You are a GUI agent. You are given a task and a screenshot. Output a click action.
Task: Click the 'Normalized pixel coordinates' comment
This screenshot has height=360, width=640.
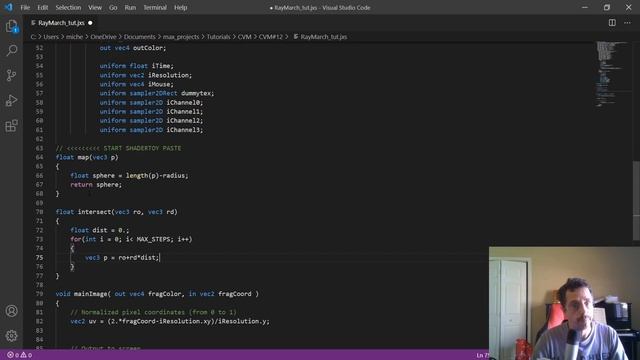pyautogui.click(x=153, y=312)
